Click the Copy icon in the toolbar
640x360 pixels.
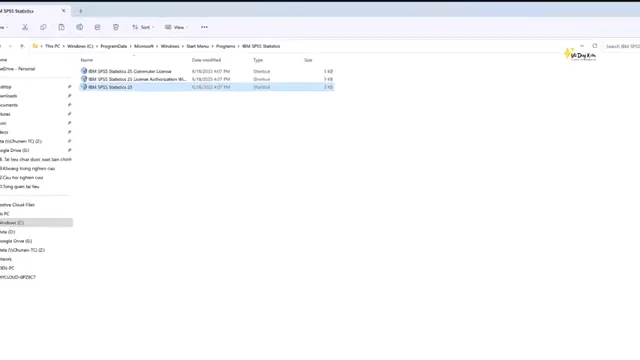[x=43, y=27]
